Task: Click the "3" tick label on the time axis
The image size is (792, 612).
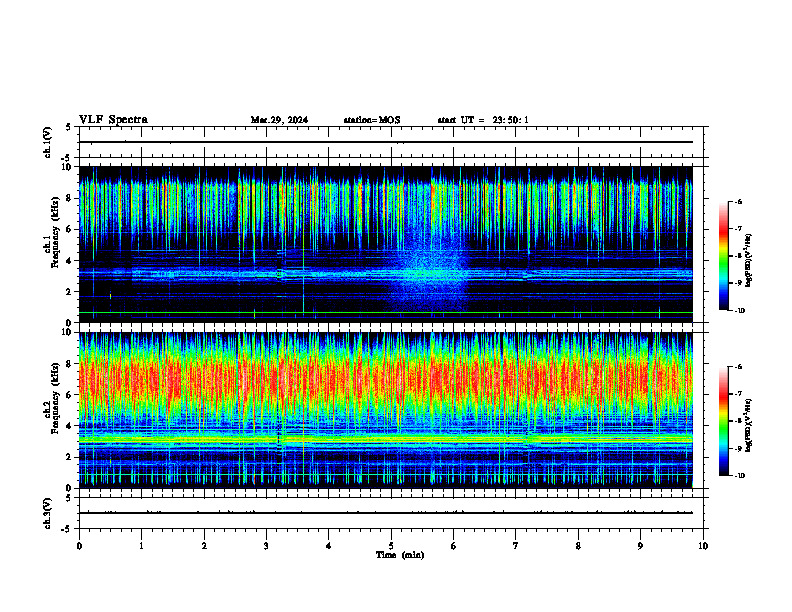Action: [x=266, y=546]
